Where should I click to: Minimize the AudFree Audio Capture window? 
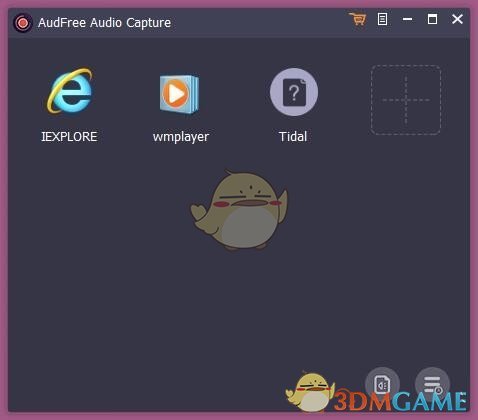point(407,19)
